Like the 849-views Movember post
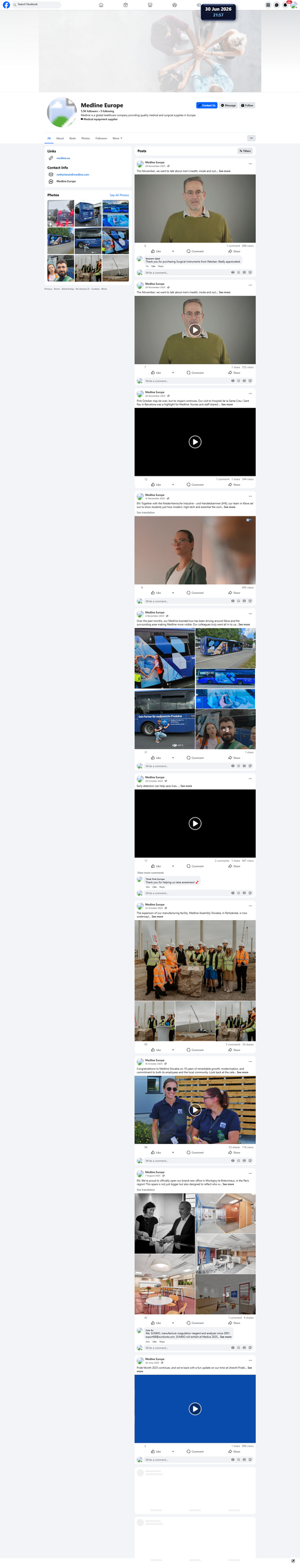This screenshot has height=1568, width=300. [x=156, y=251]
